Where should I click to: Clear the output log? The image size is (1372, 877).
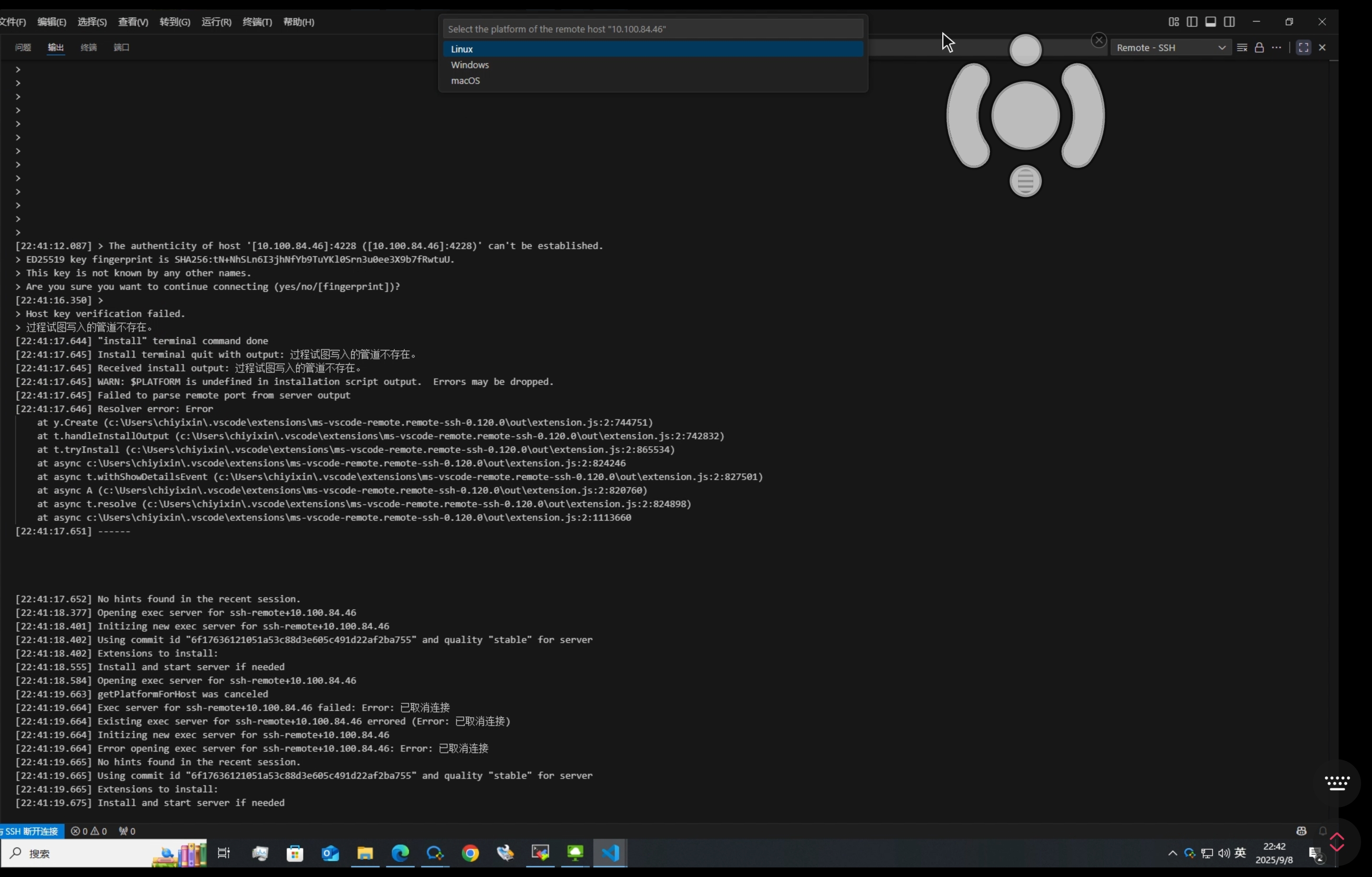tap(1242, 47)
